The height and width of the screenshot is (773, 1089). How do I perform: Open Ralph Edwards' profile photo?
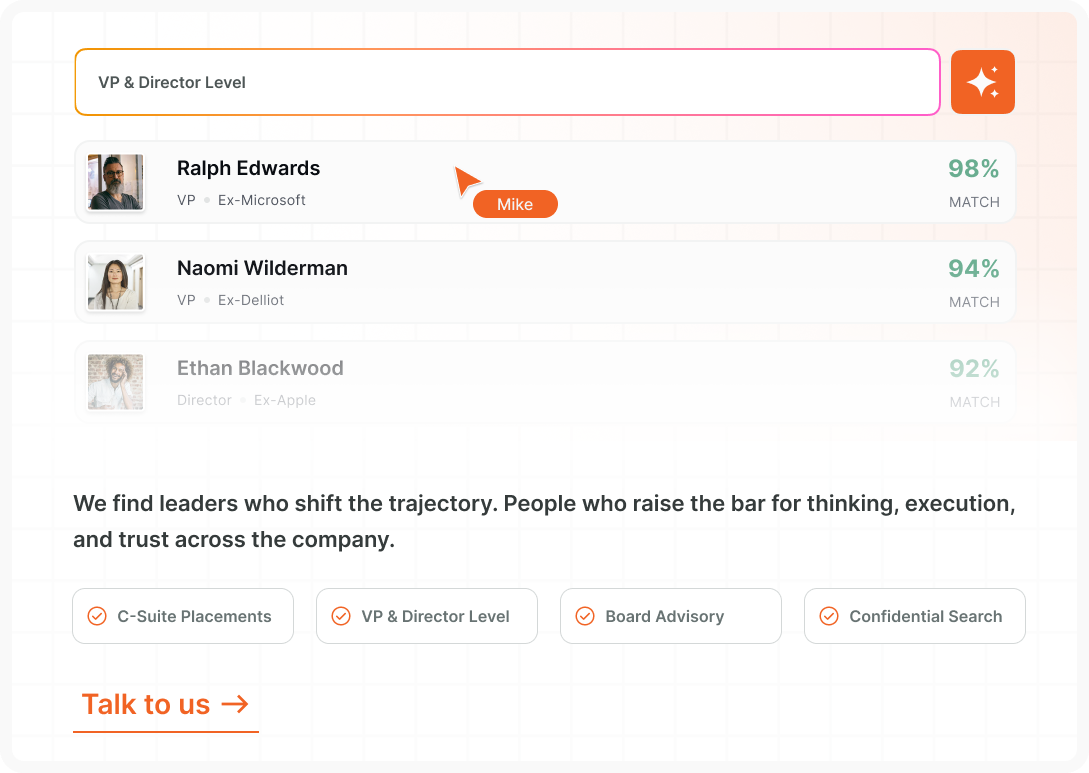coord(115,182)
